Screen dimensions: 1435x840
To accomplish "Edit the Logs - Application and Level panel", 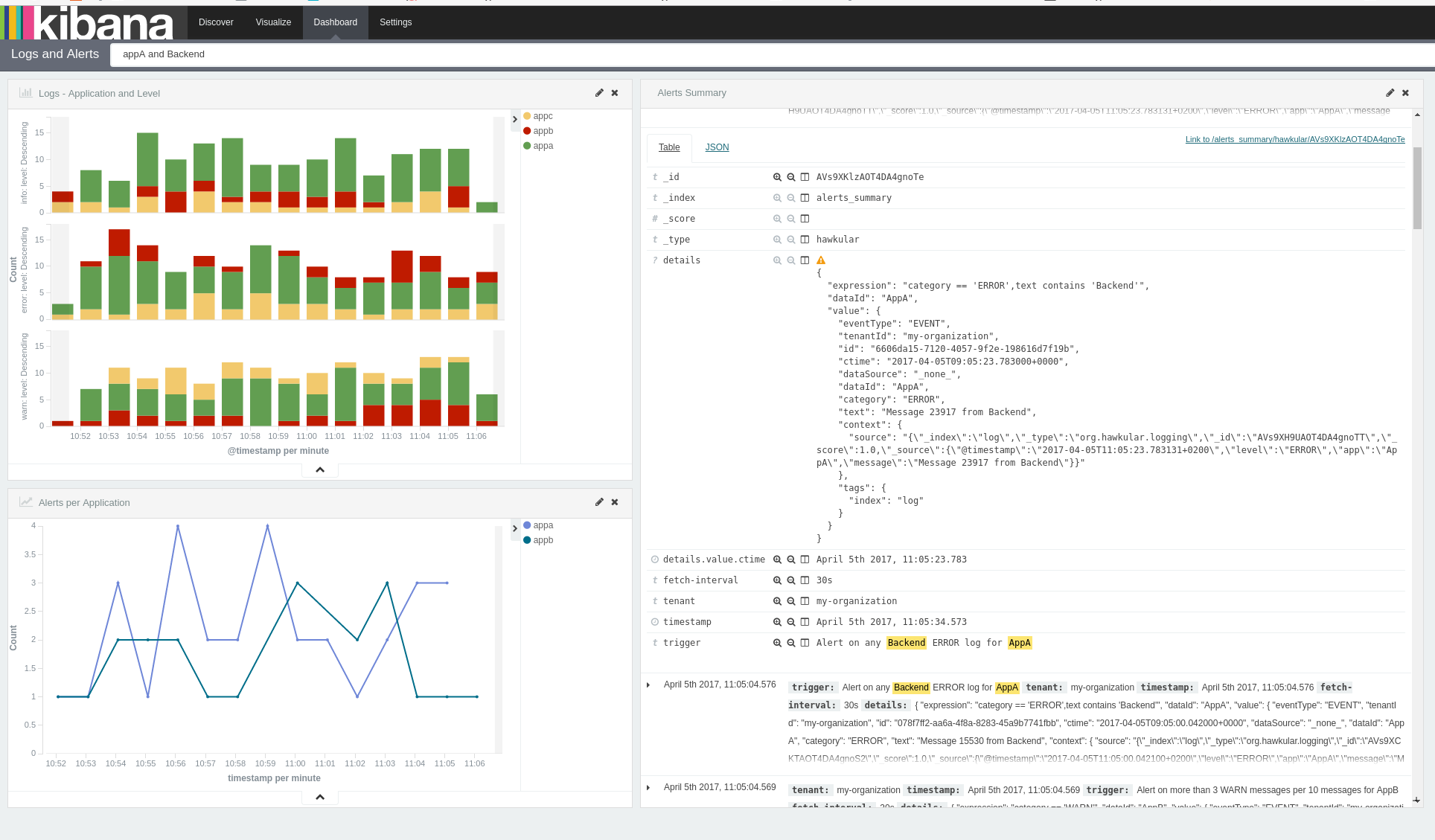I will point(599,93).
